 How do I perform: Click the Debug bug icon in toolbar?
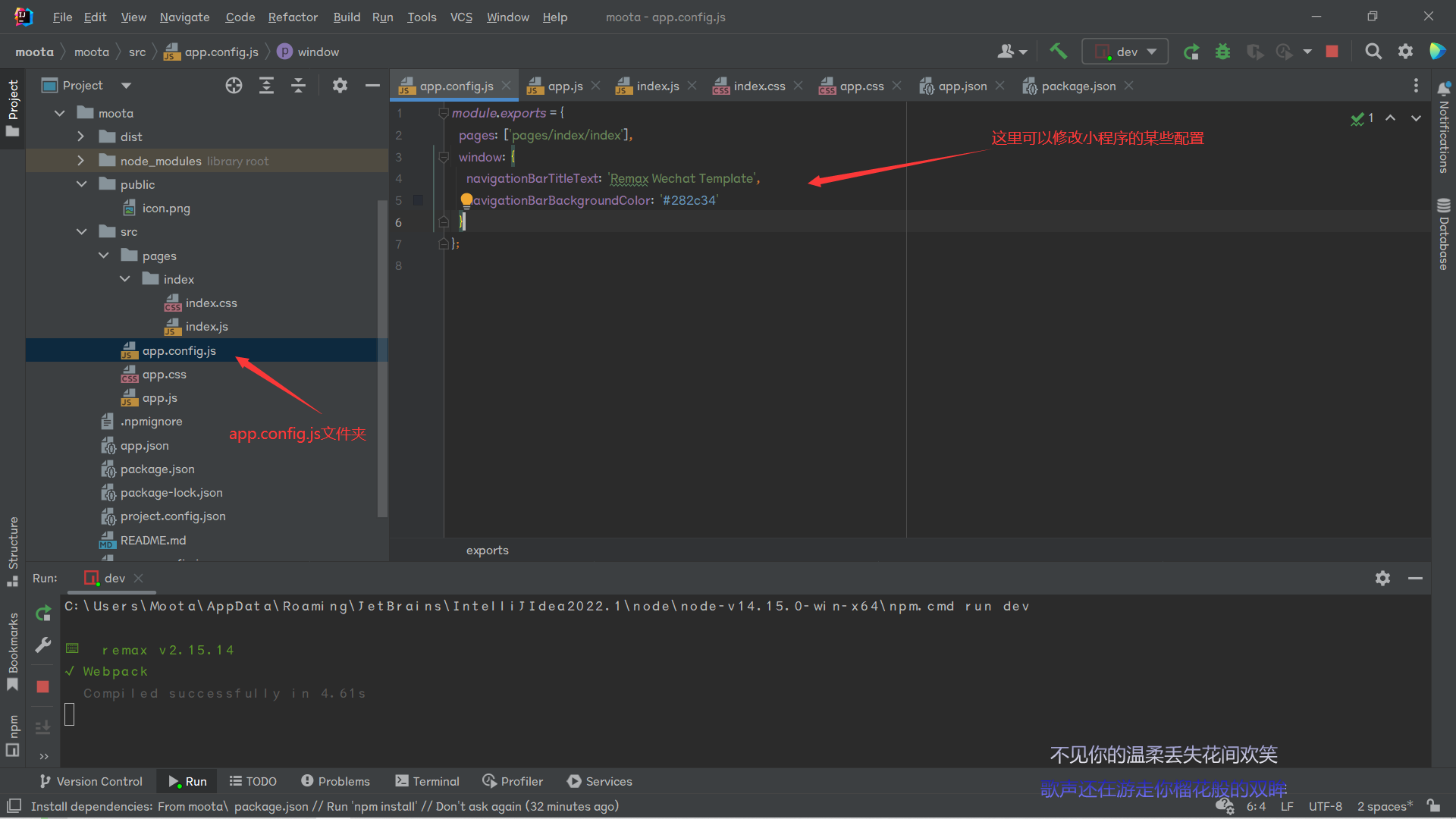[1222, 52]
